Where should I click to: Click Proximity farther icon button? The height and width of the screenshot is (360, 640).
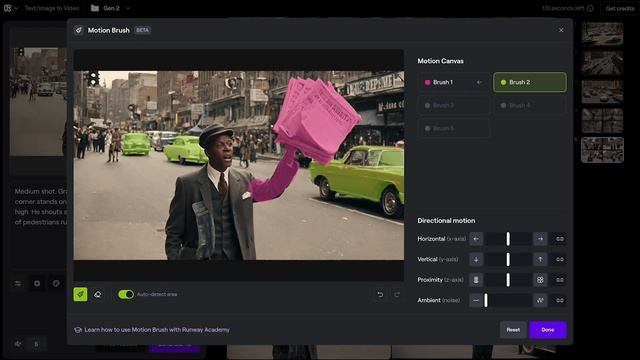[476, 280]
